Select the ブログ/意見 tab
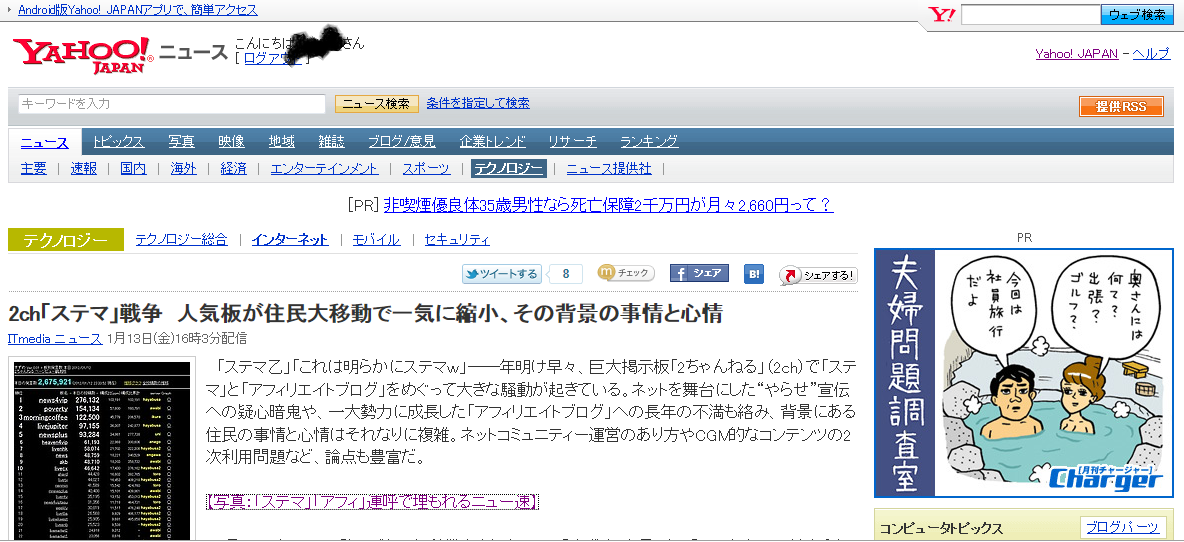Screen dimensions: 1184x542 [402, 141]
